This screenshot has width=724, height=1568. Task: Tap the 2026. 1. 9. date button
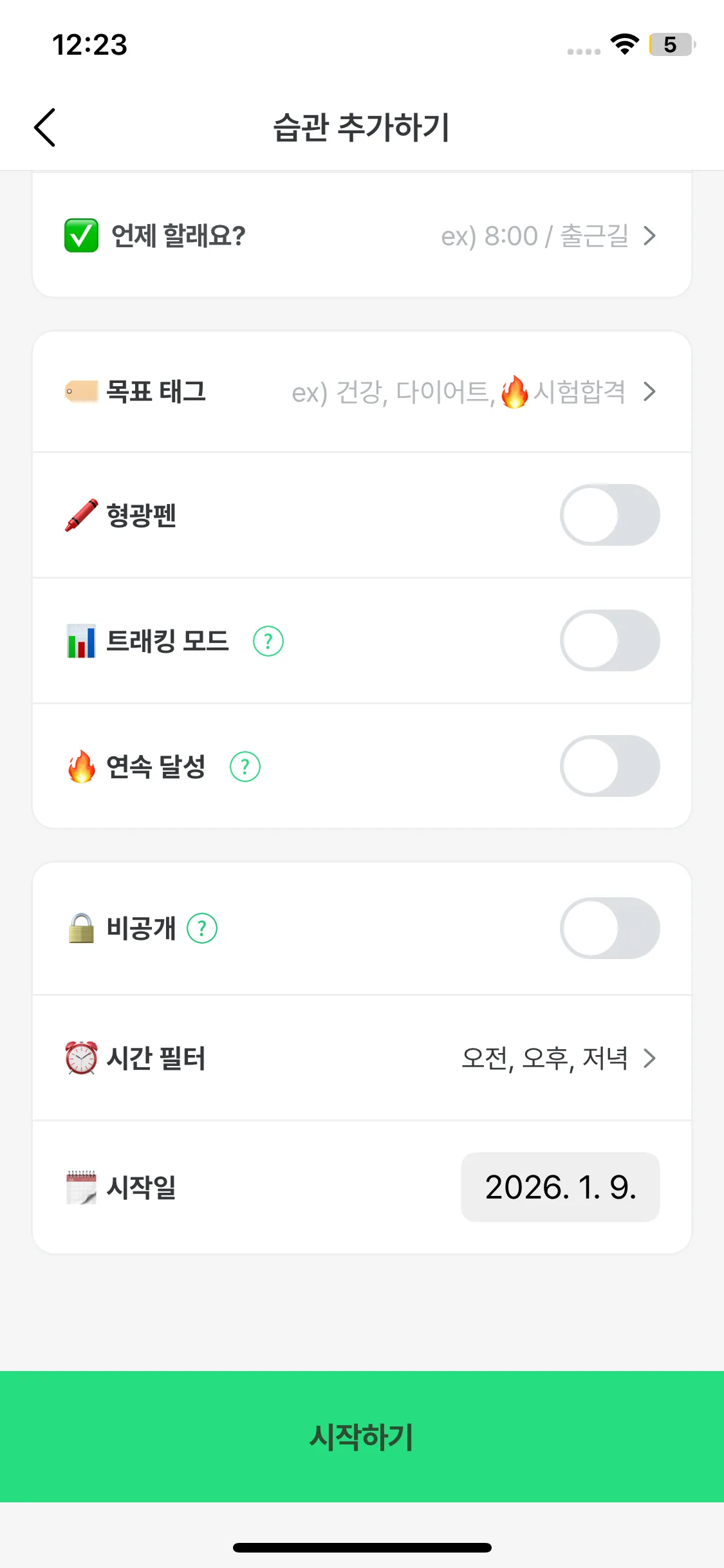[x=560, y=1187]
